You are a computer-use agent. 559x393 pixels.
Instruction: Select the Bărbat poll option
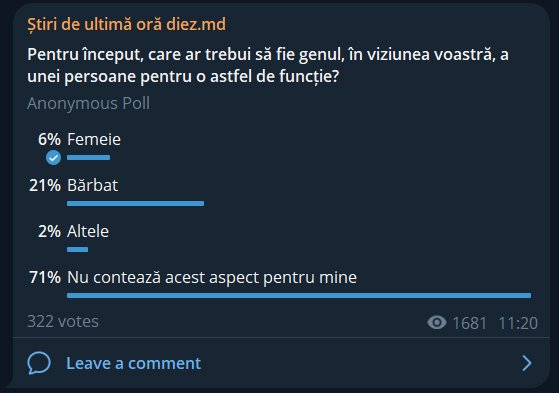(x=93, y=185)
